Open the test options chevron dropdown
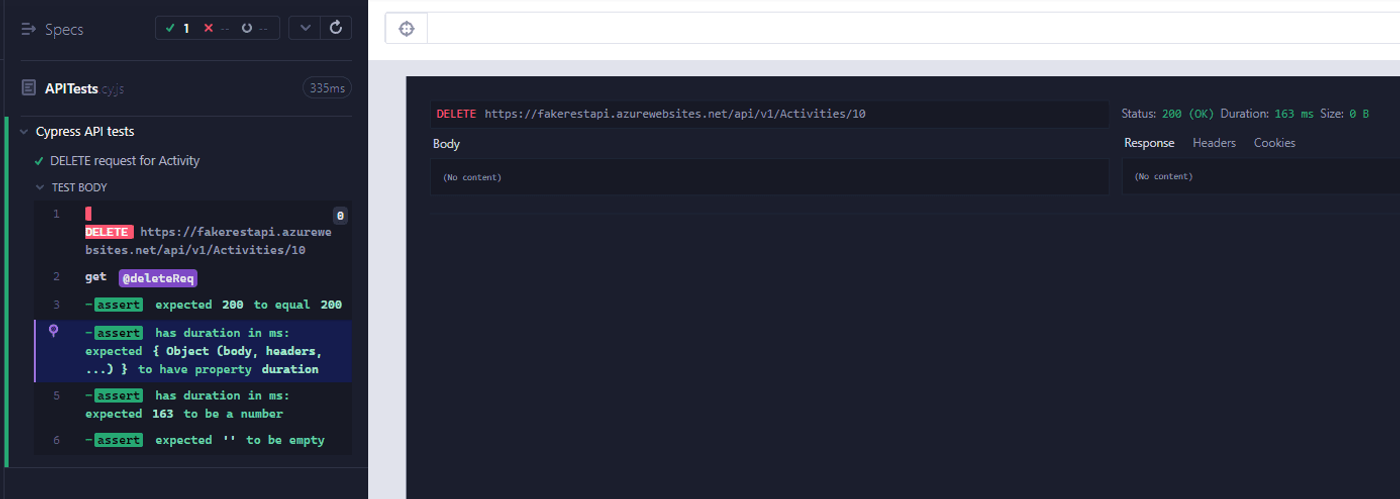Image resolution: width=1400 pixels, height=499 pixels. tap(305, 28)
